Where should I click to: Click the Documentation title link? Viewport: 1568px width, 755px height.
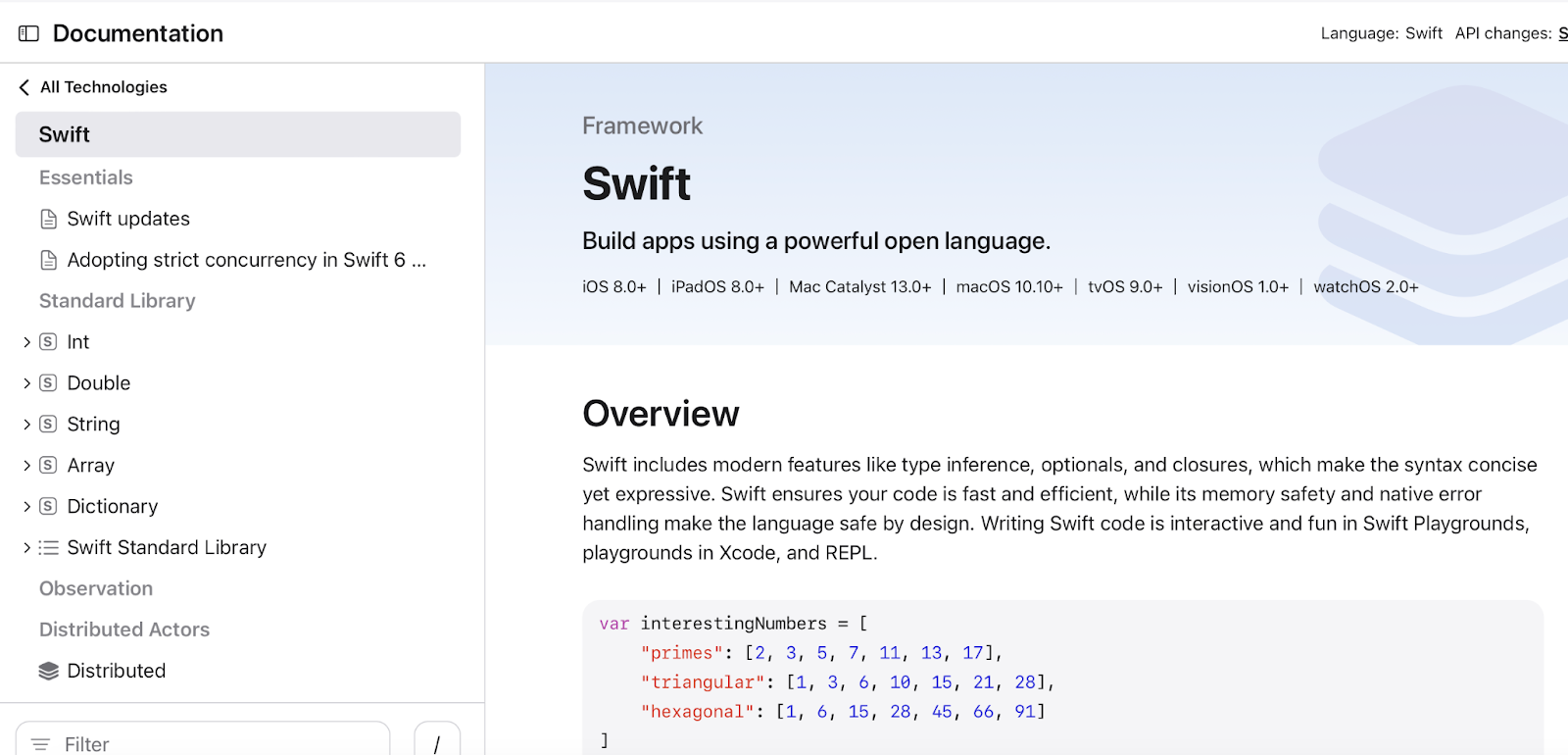pos(138,33)
